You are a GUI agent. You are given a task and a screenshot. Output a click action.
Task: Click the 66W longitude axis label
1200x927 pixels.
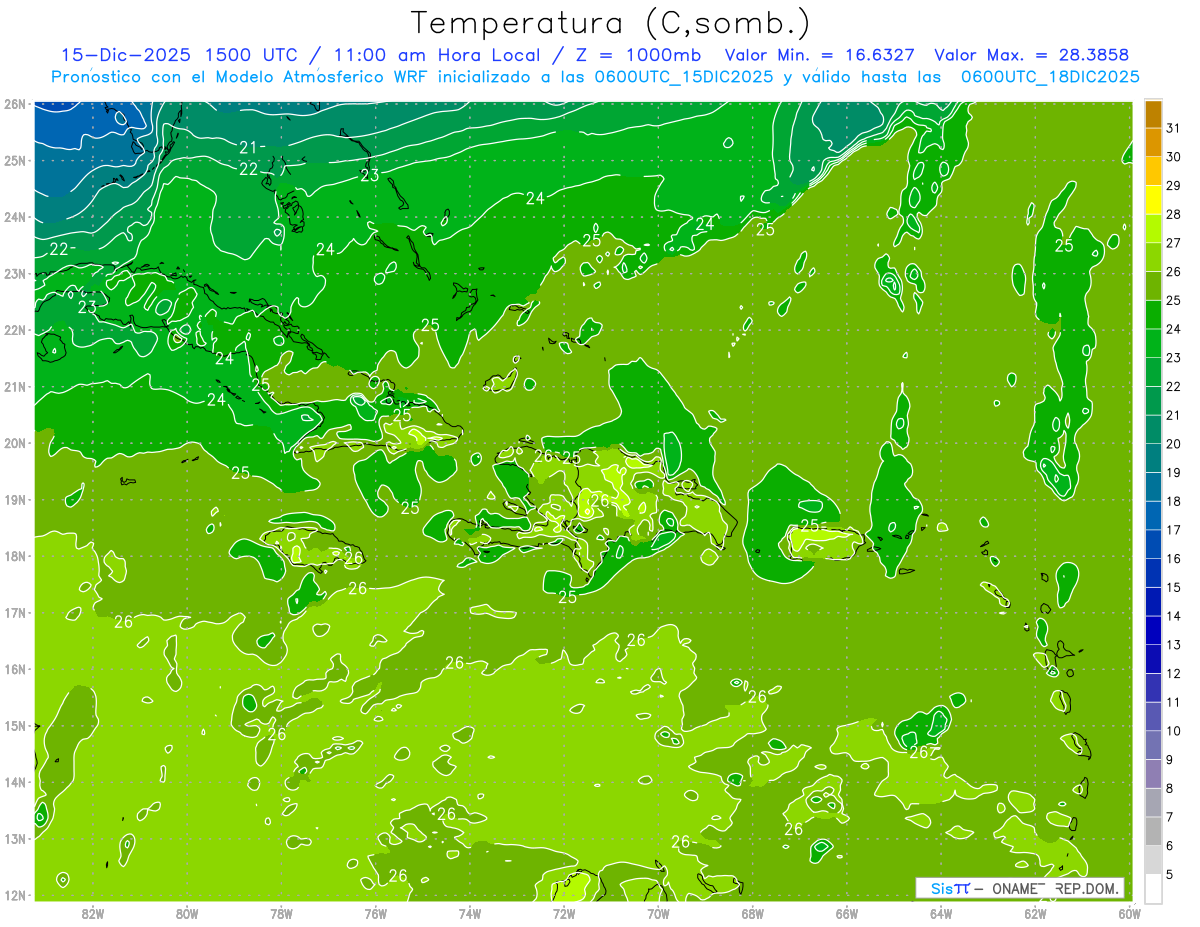(x=847, y=913)
